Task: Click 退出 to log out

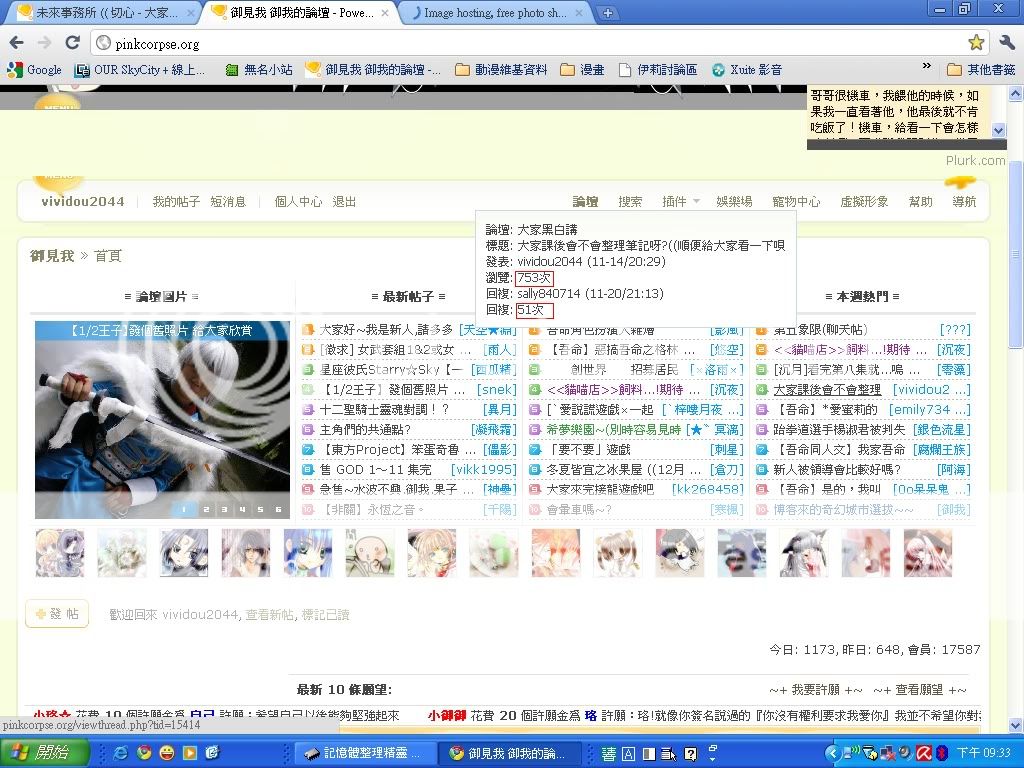Action: point(344,201)
